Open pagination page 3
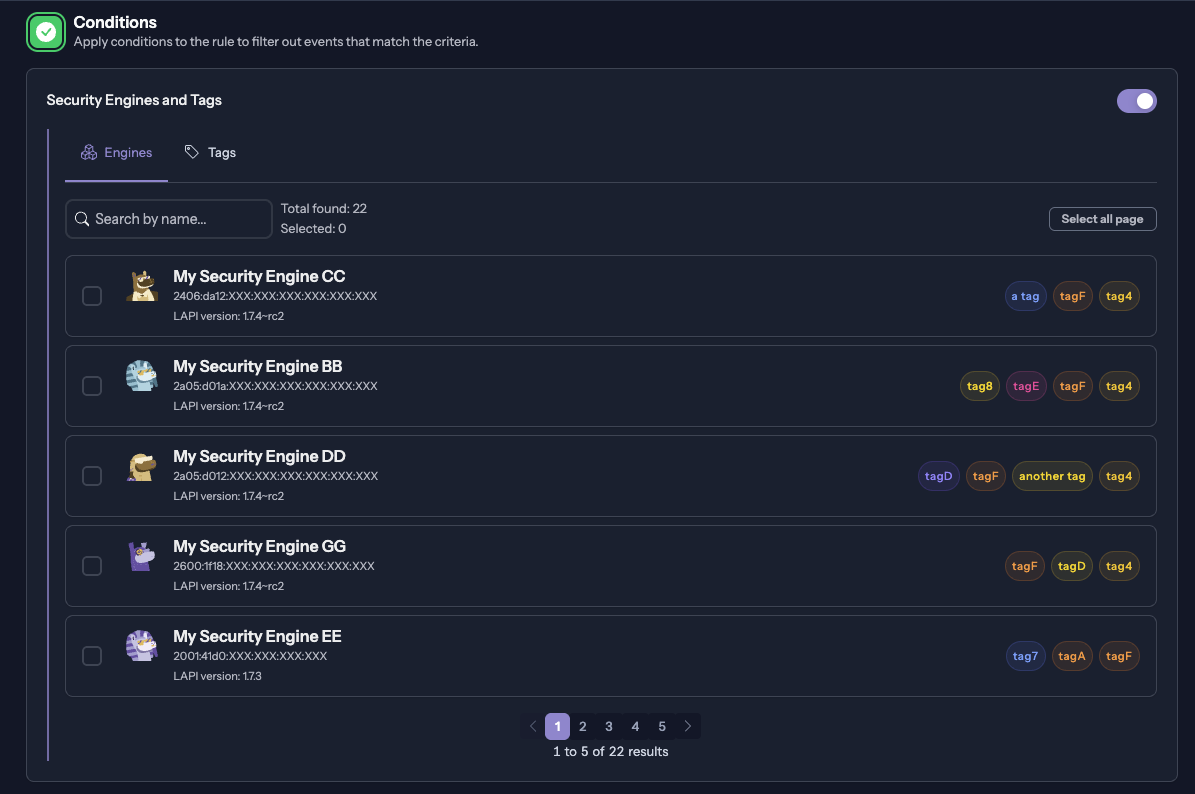The height and width of the screenshot is (794, 1195). pyautogui.click(x=609, y=726)
